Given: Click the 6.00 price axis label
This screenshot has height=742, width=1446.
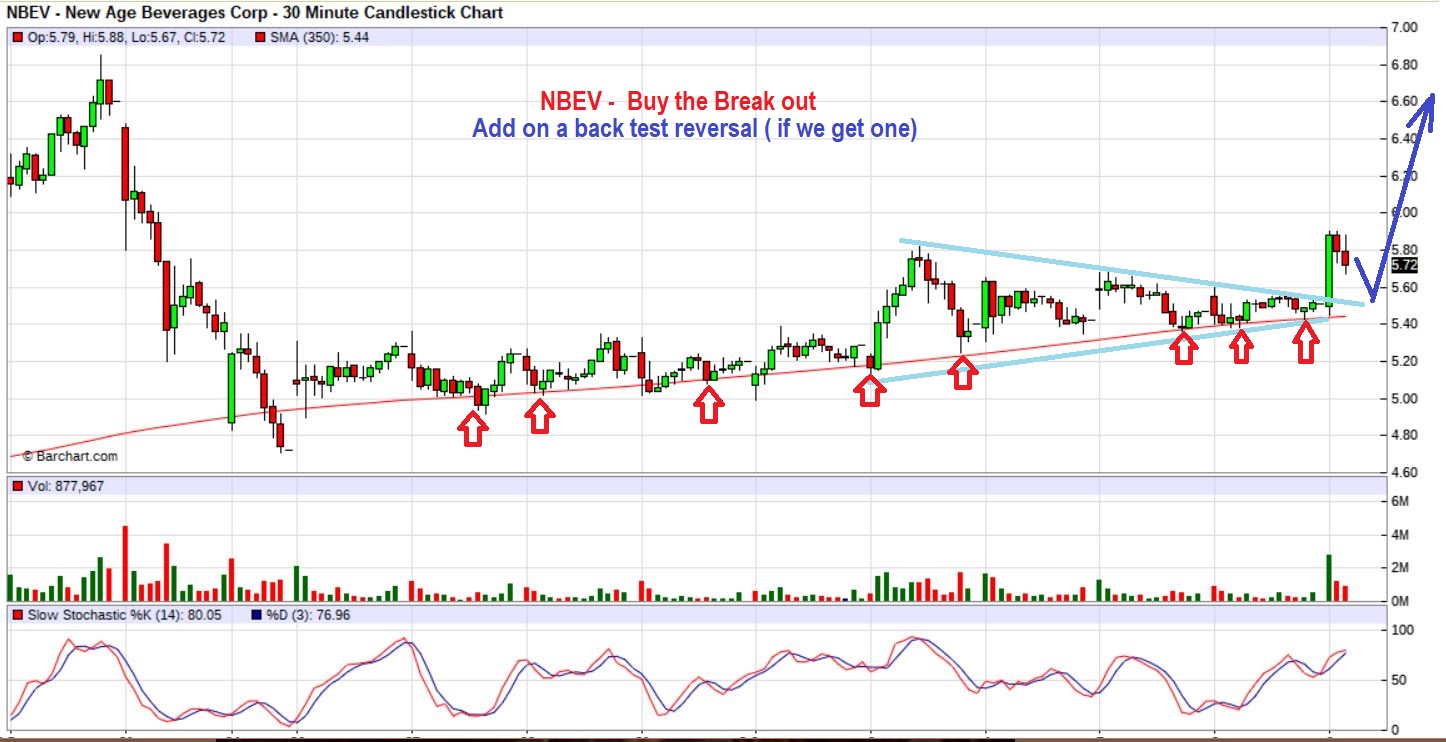Looking at the screenshot, I should click(1403, 213).
